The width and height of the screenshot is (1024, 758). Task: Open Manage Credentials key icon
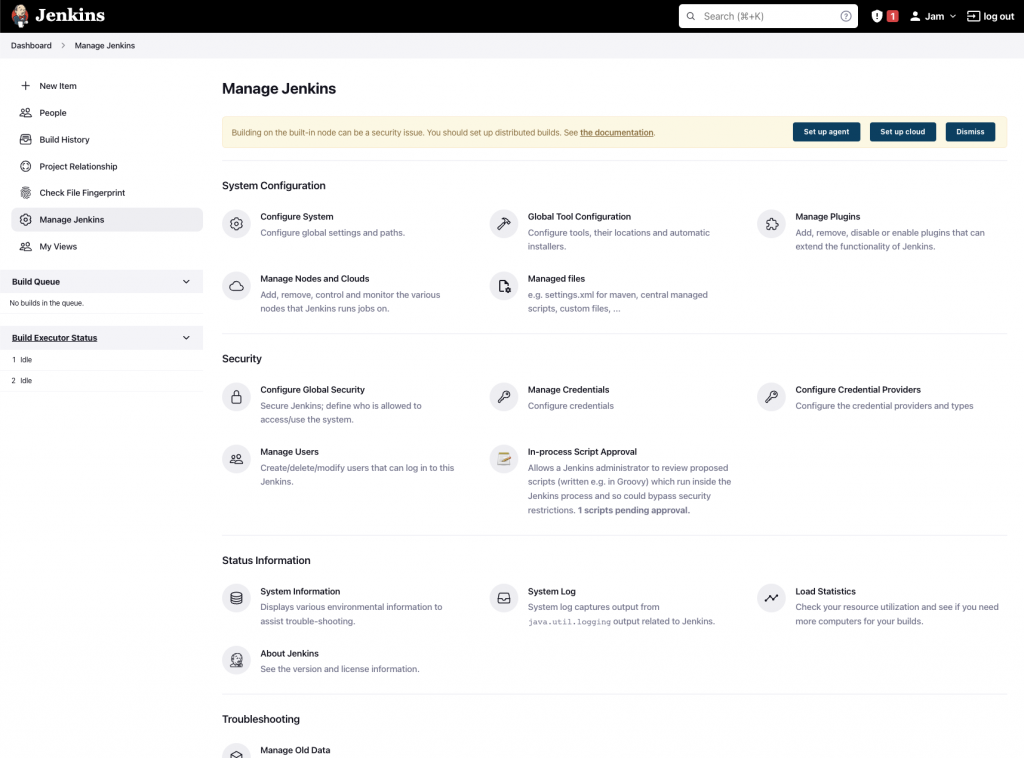pos(504,397)
